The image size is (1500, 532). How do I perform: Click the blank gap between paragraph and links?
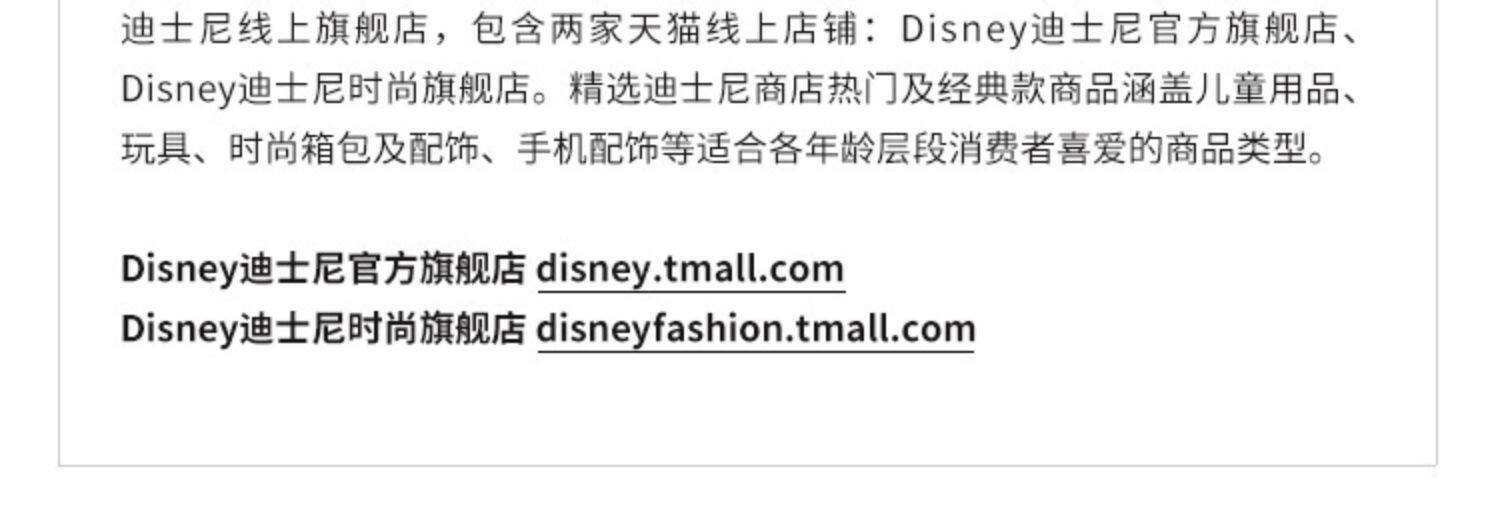click(748, 210)
